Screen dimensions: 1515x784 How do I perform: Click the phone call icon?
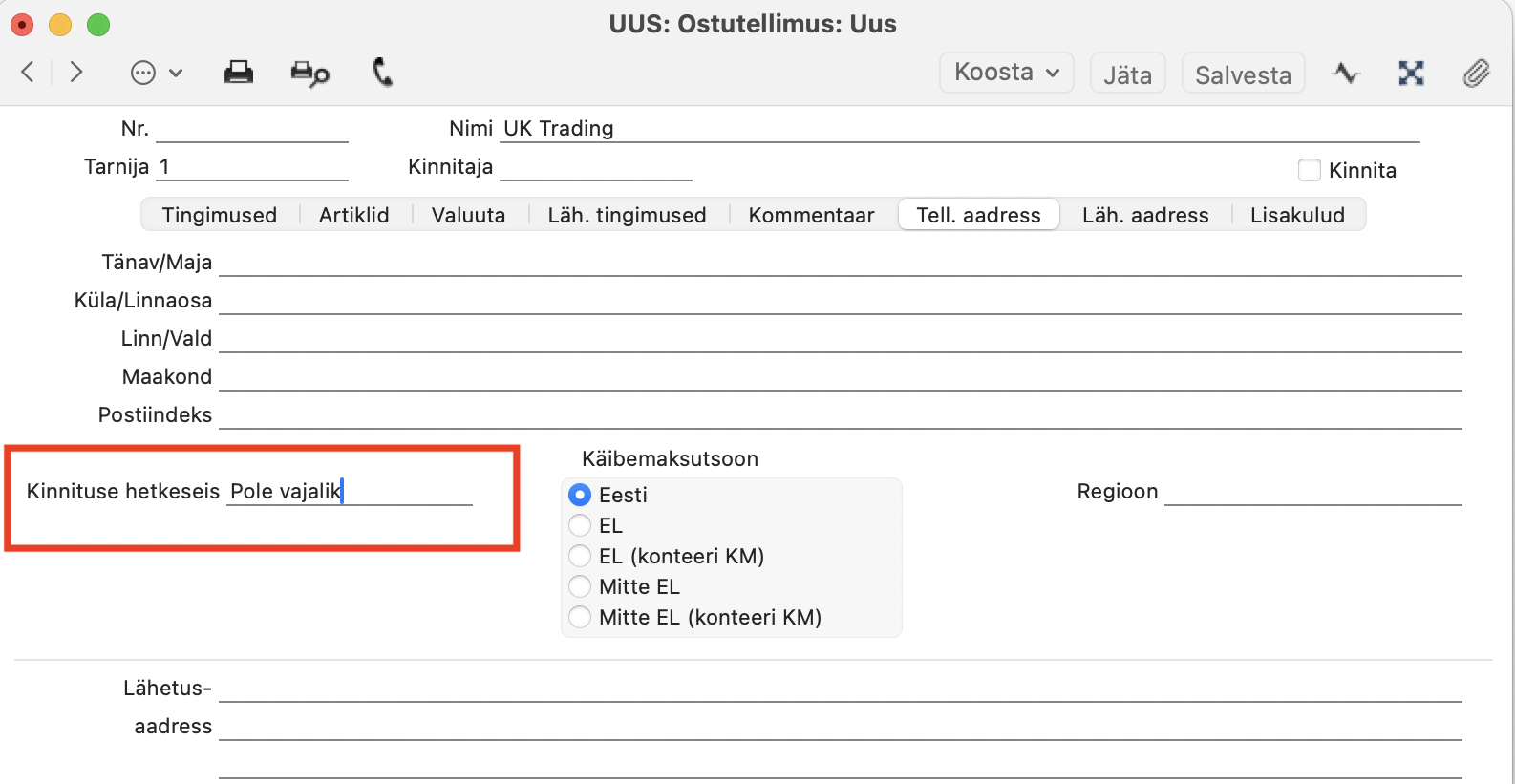(x=383, y=72)
